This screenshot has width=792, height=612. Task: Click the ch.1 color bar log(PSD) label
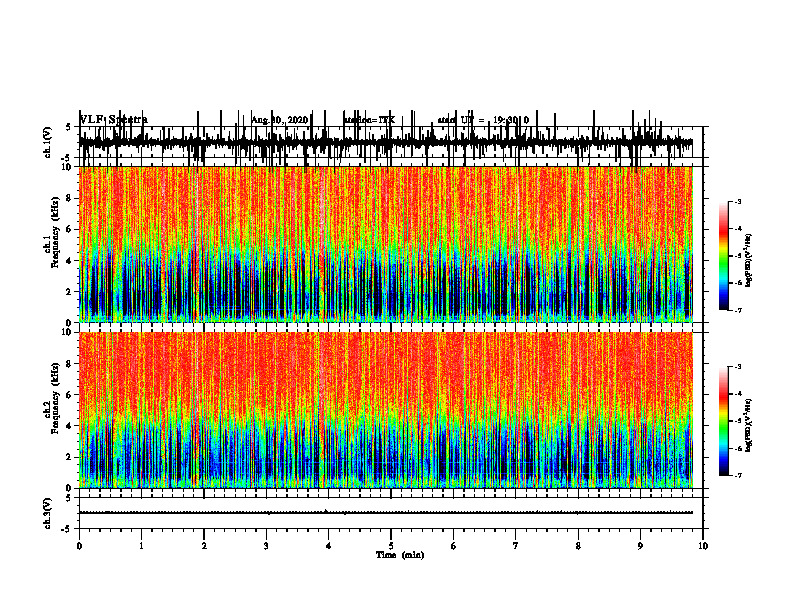(749, 261)
